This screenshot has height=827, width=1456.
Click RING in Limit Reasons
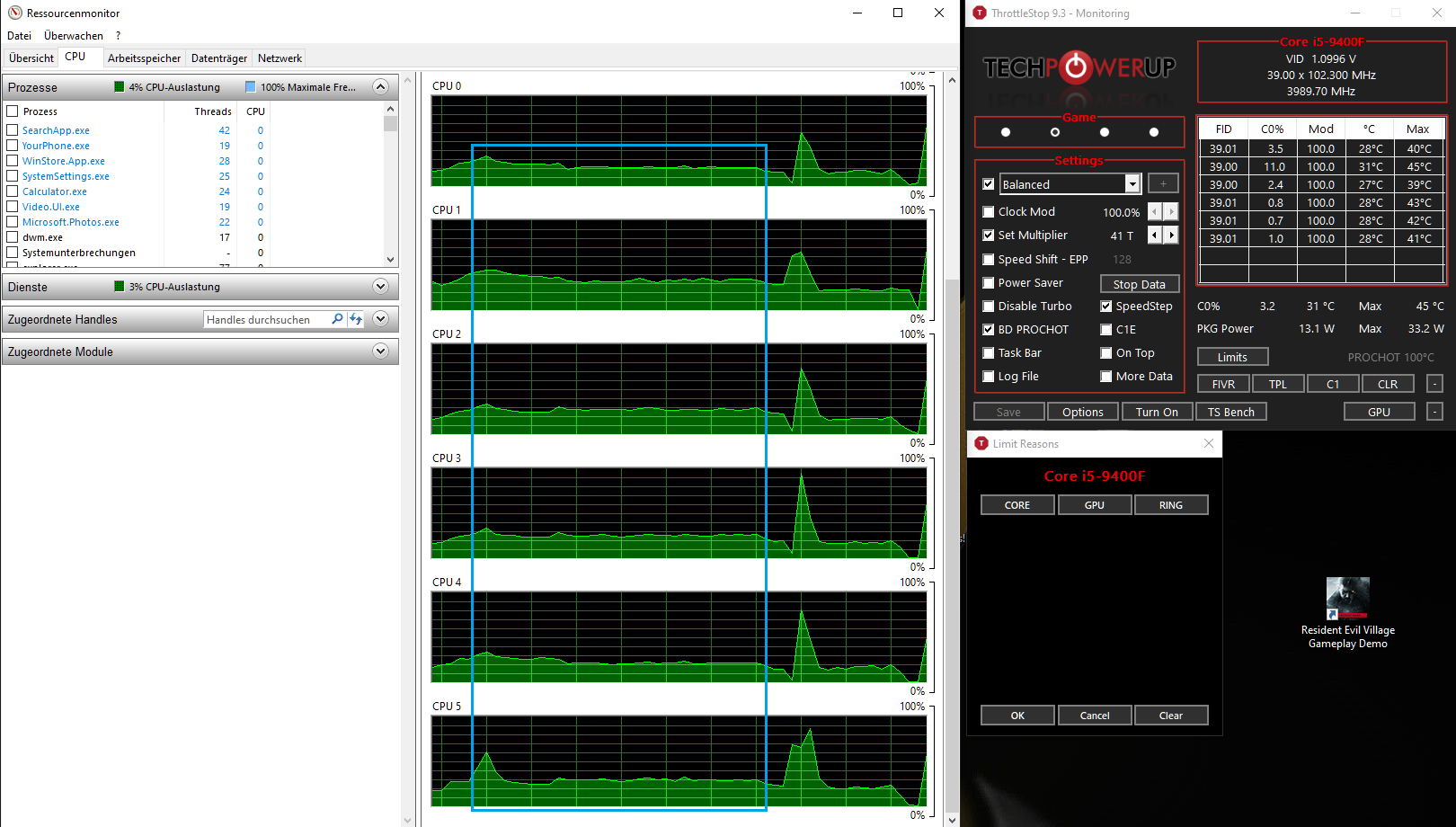[1171, 505]
